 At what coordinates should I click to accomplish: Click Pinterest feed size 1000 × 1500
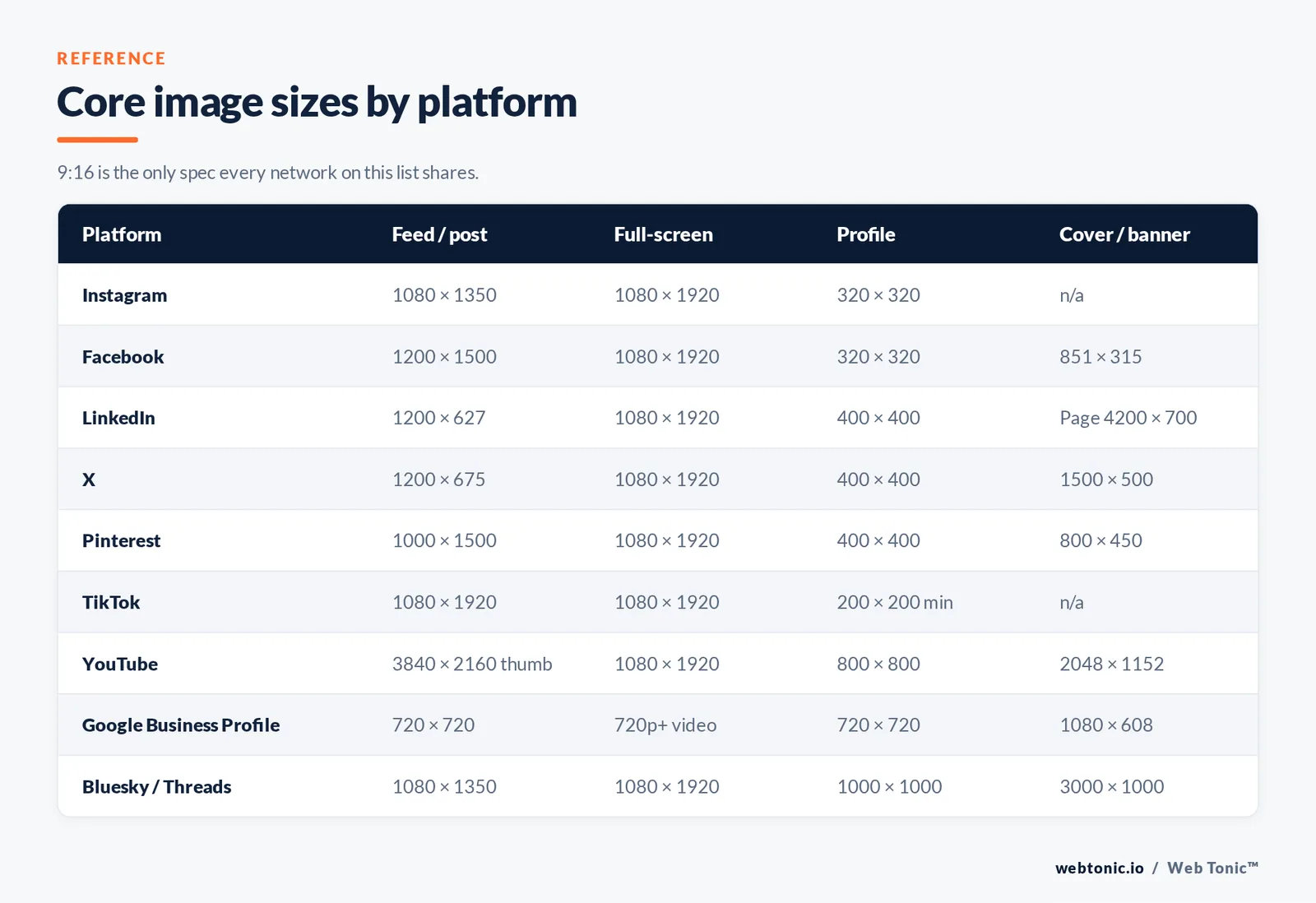tap(444, 541)
